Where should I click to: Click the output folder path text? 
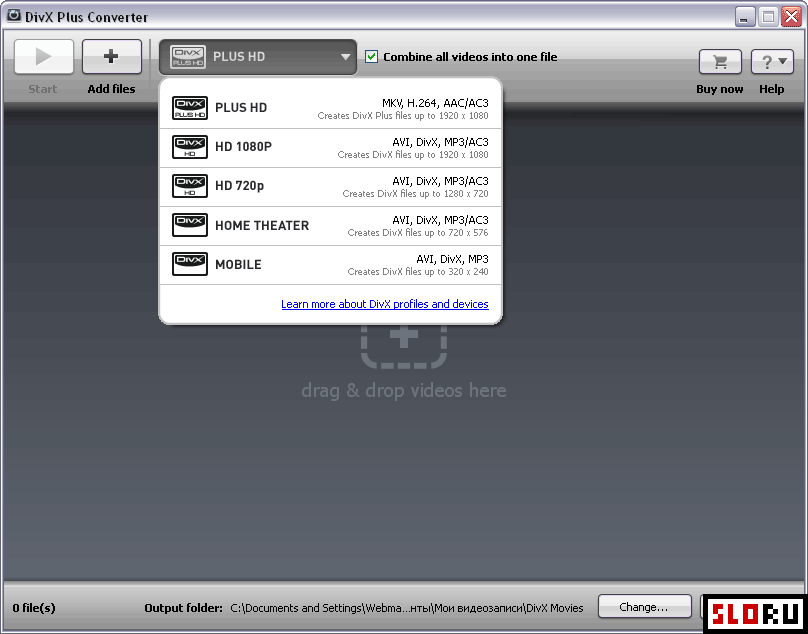click(406, 607)
